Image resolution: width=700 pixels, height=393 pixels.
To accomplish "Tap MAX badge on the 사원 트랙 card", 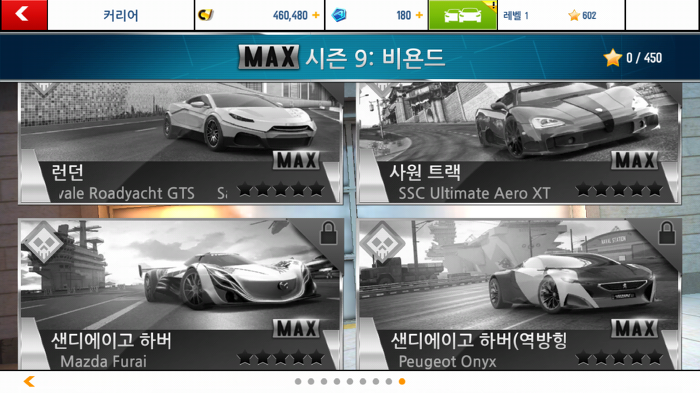I will point(634,160).
